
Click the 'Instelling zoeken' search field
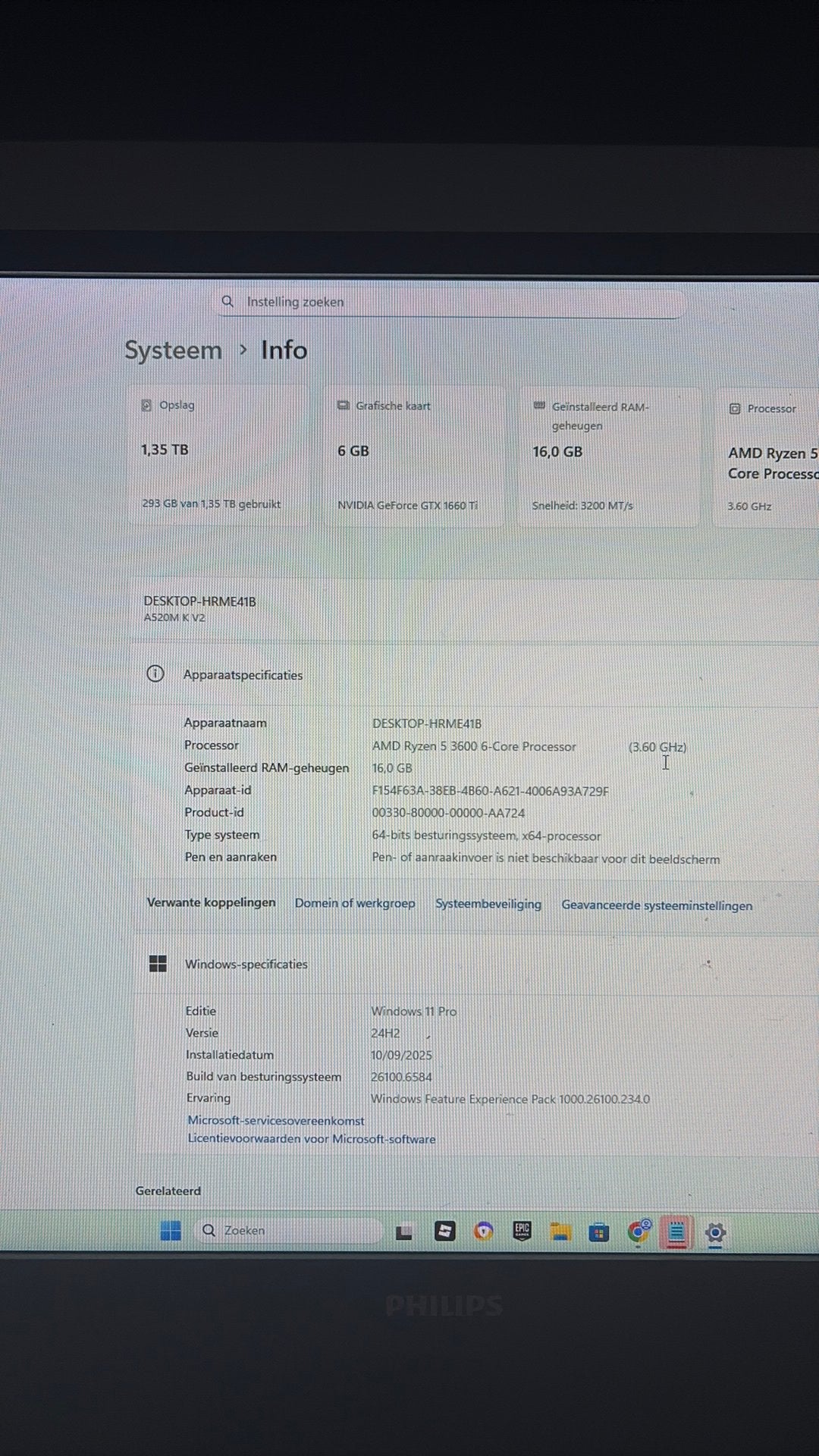tap(450, 303)
